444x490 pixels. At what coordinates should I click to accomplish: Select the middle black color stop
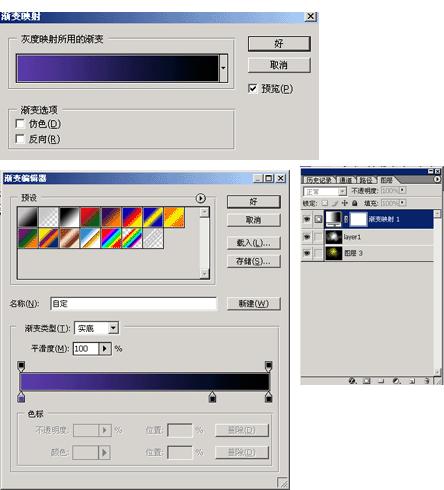tap(212, 397)
